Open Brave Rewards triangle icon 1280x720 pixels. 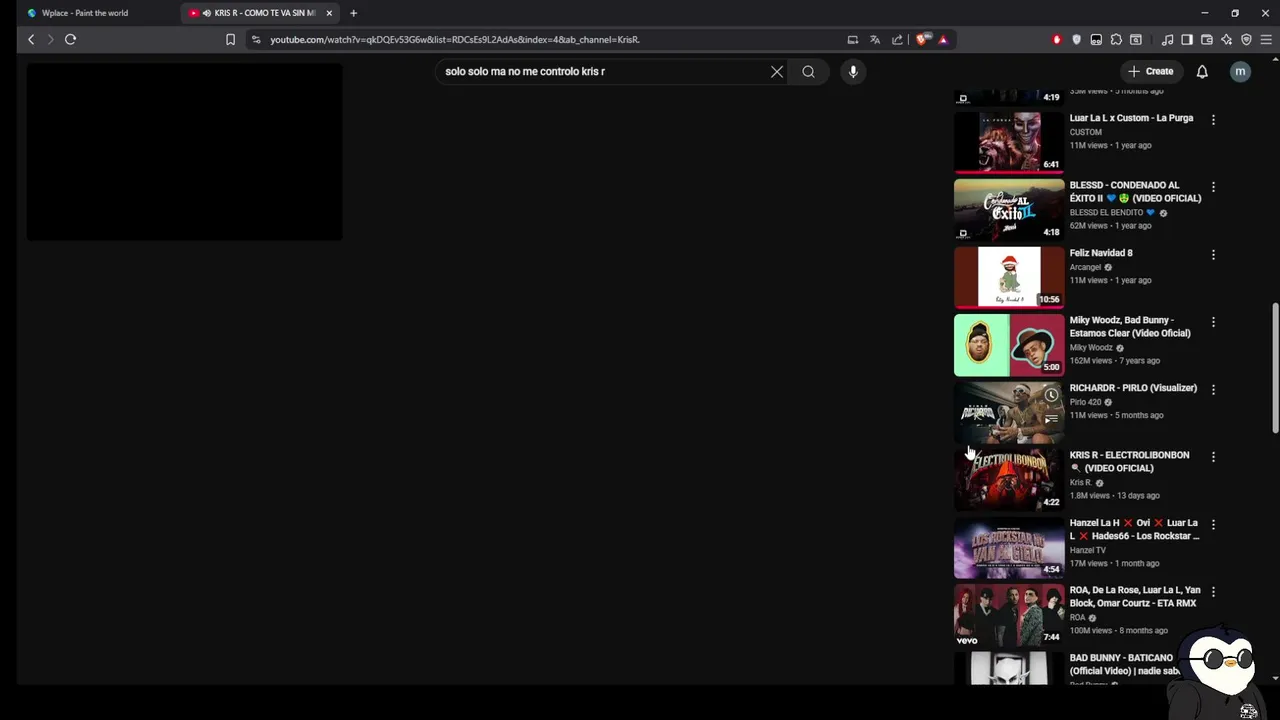coord(943,39)
